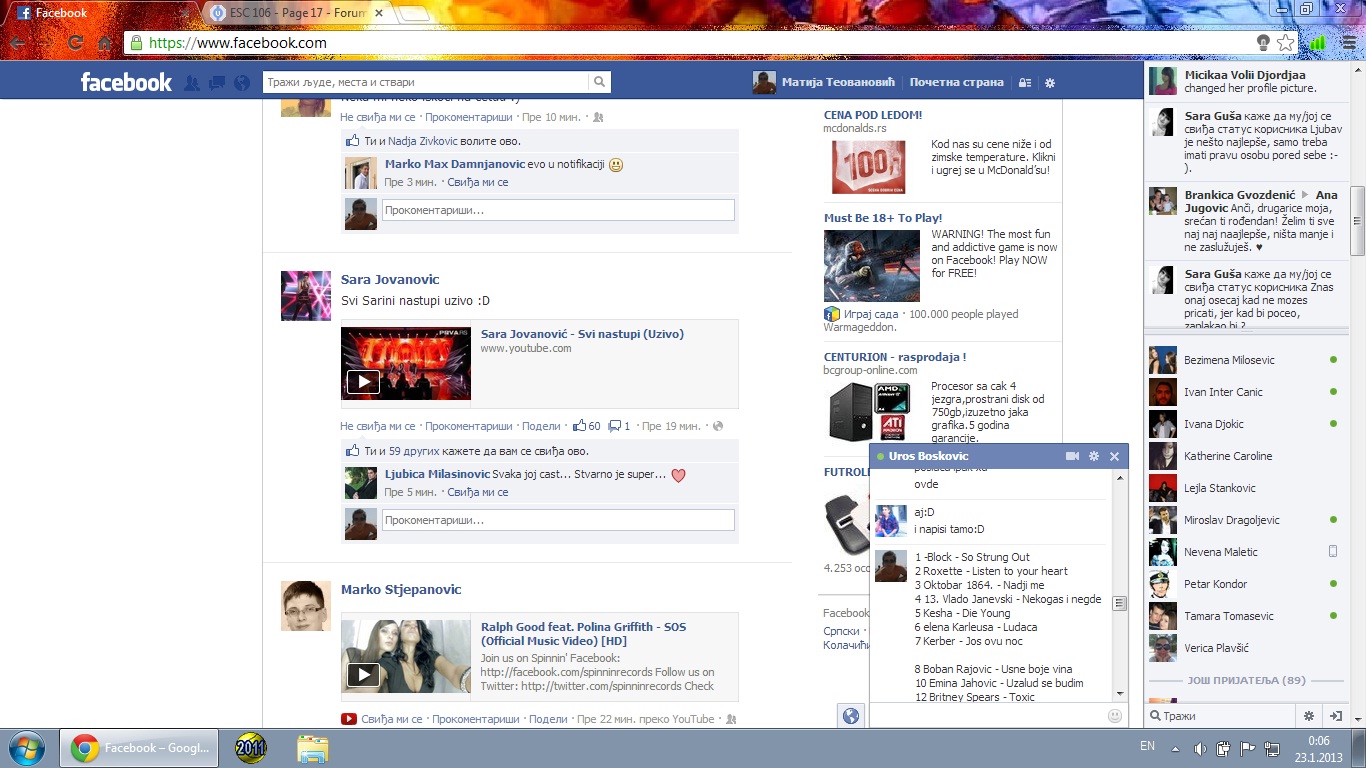This screenshot has height=768, width=1366.
Task: Play the Sara Jovanović Svi nastupi video
Action: 362,381
